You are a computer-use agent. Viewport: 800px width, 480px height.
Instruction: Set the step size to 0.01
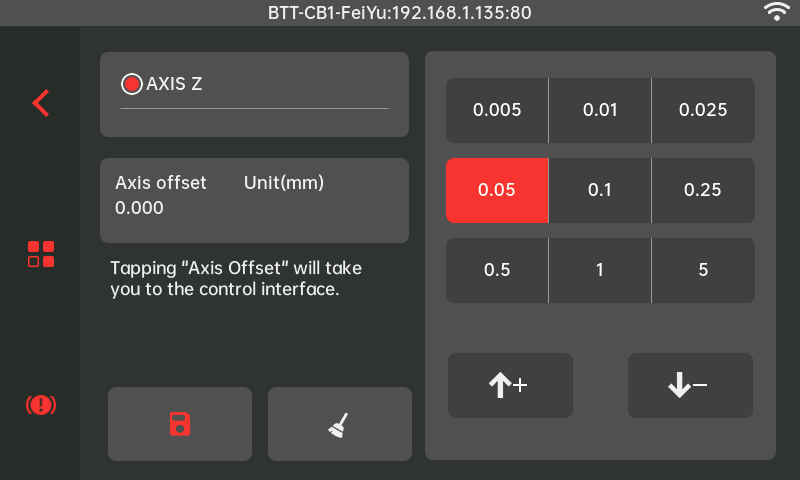(x=600, y=110)
